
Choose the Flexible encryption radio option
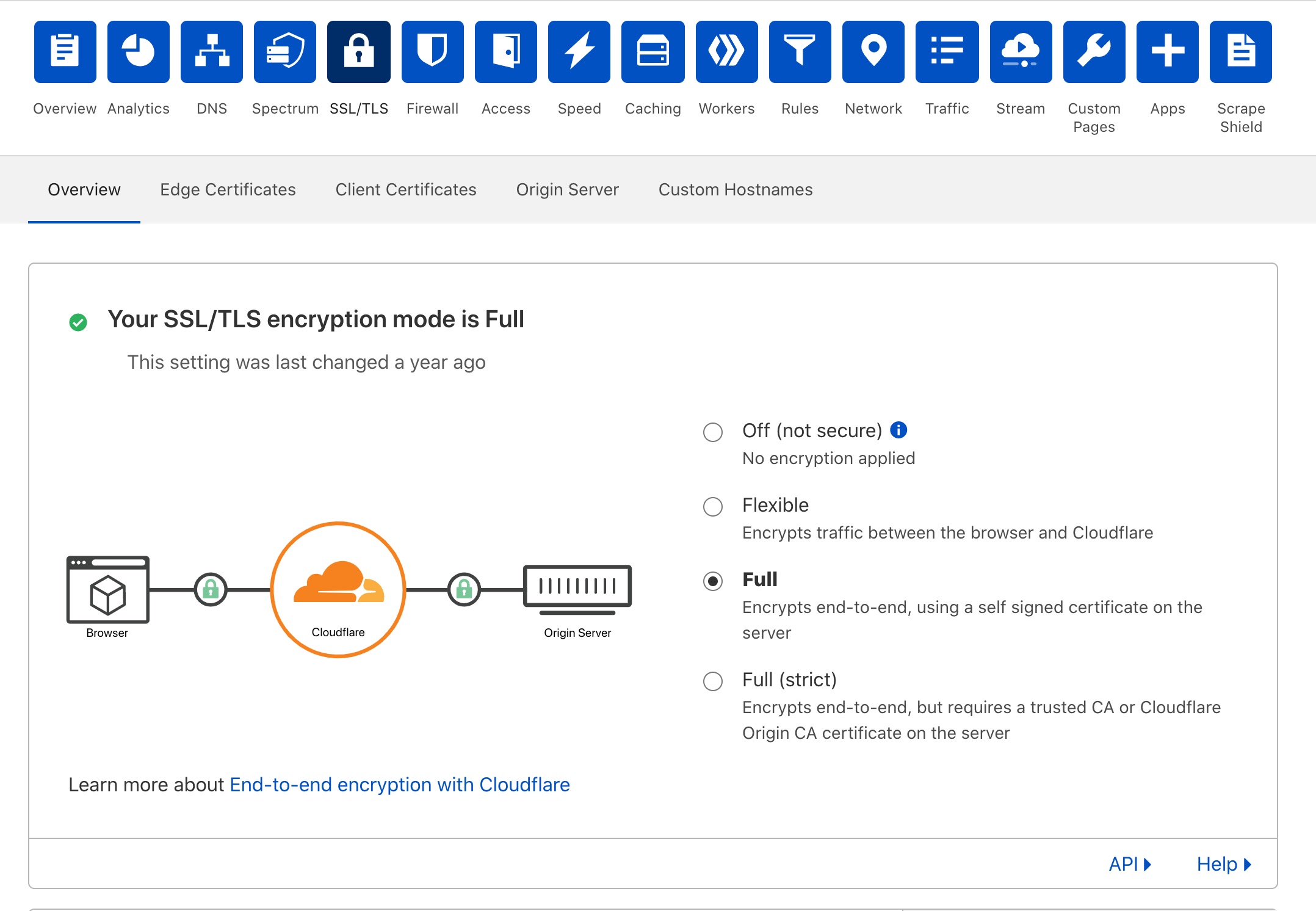tap(713, 507)
